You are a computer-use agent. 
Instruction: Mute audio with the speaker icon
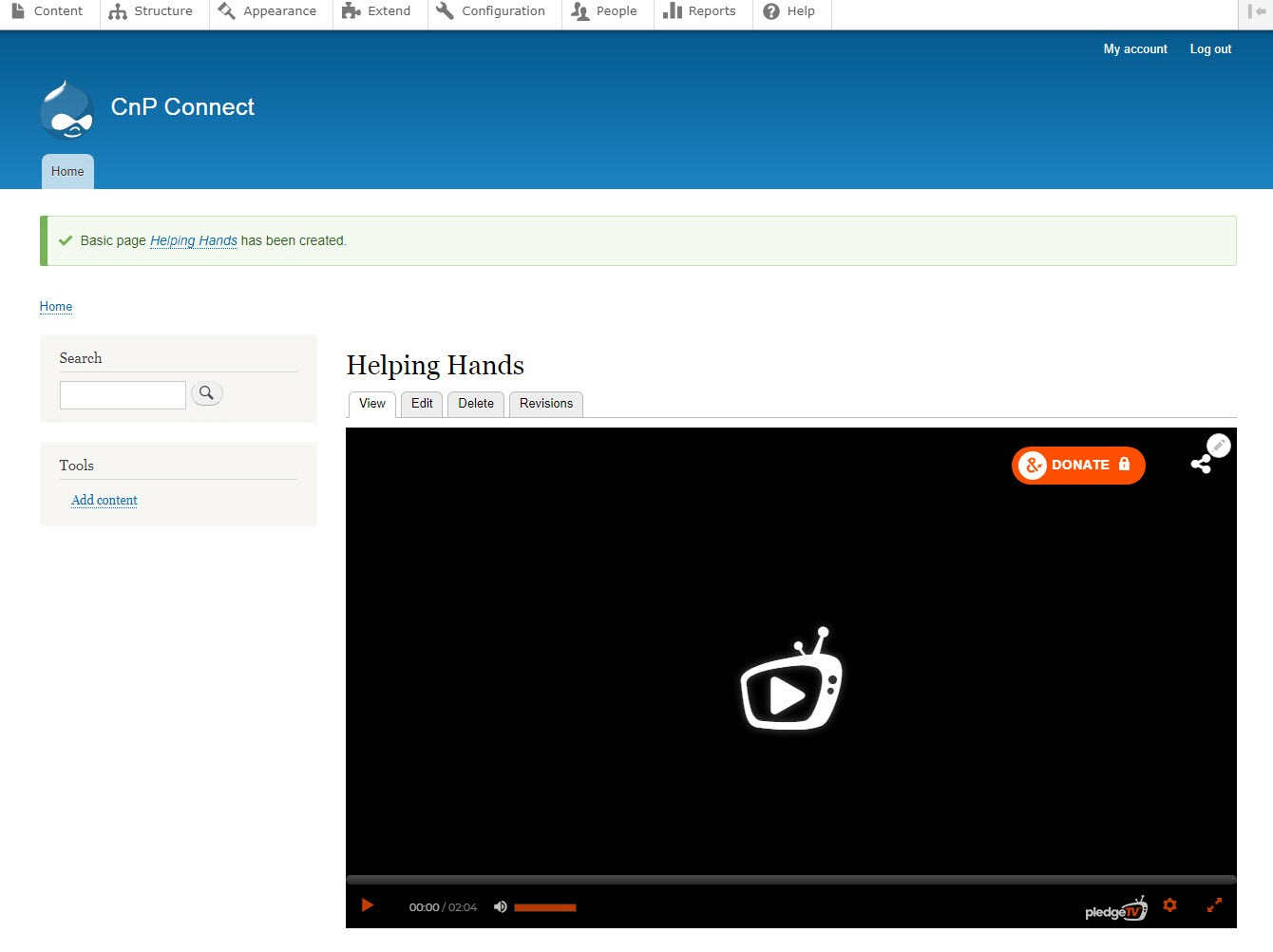click(x=501, y=907)
